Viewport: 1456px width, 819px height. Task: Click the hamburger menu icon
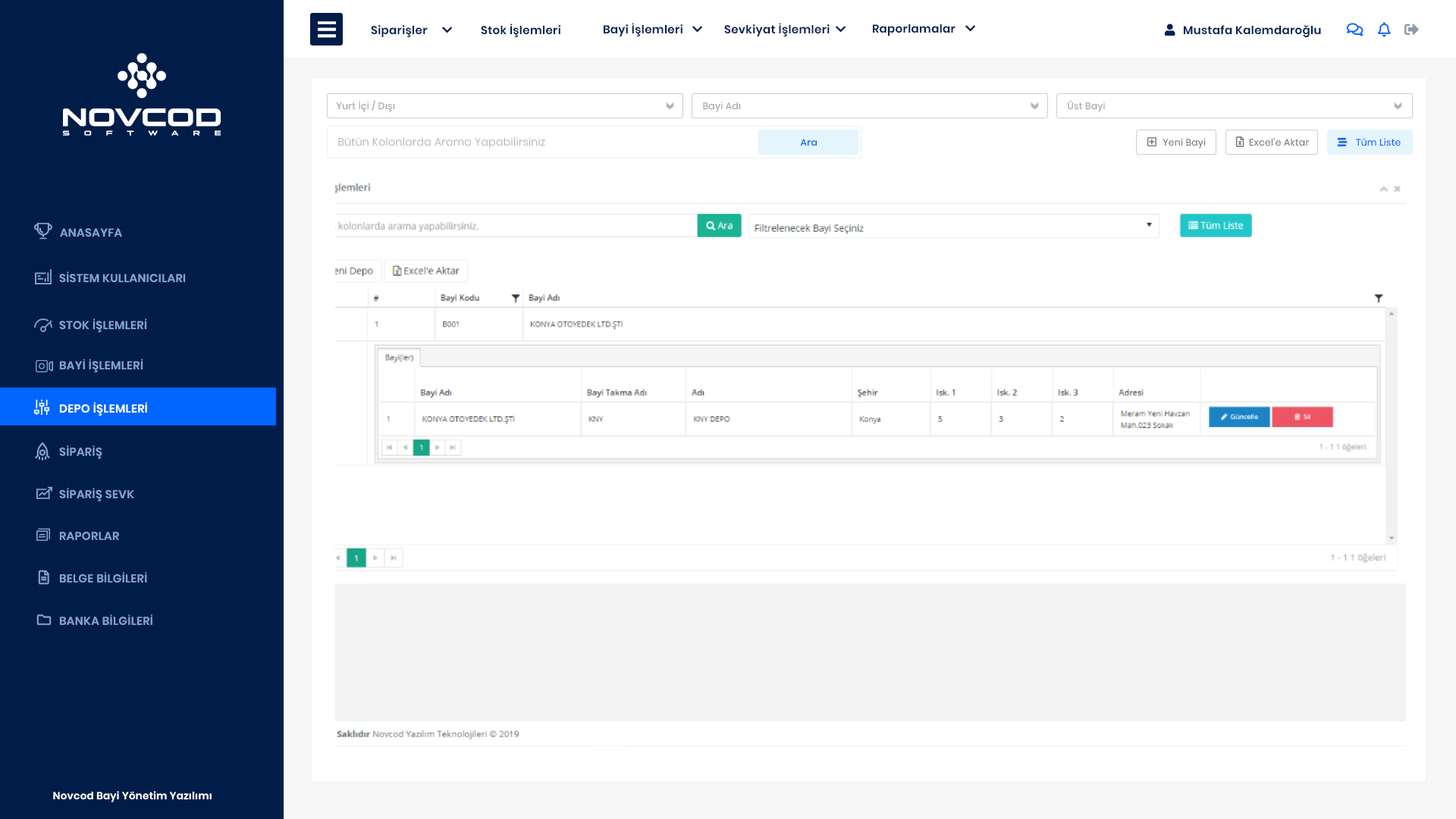[326, 30]
